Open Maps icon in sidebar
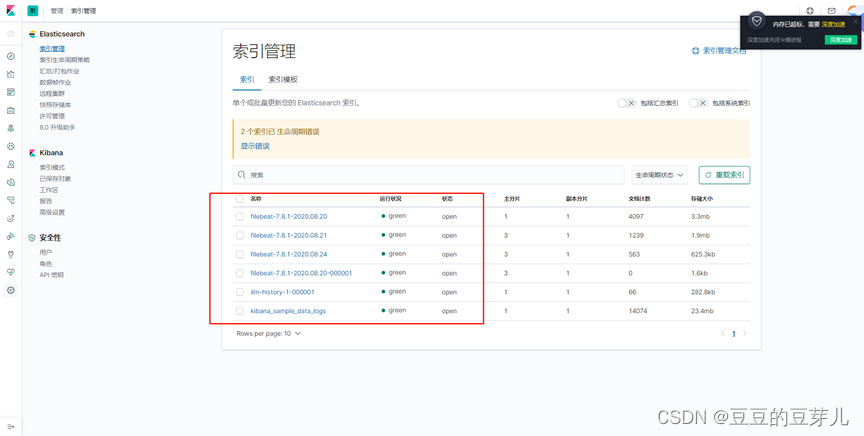Image resolution: width=864 pixels, height=436 pixels. tap(10, 128)
